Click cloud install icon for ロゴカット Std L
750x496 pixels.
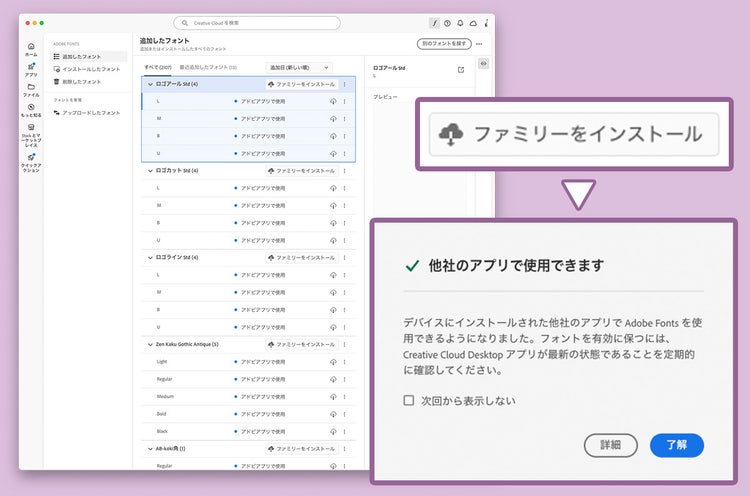(333, 188)
